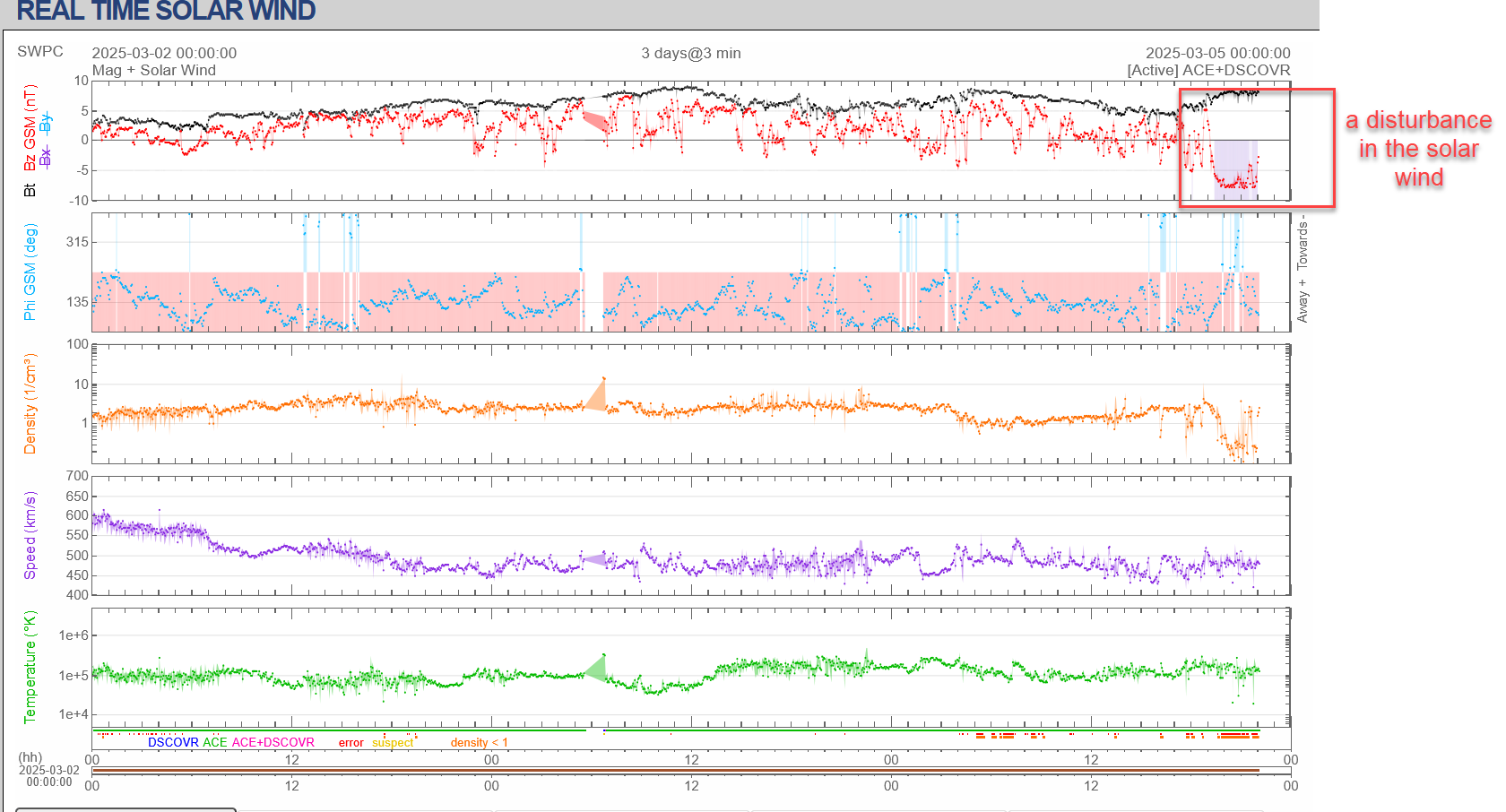The height and width of the screenshot is (812, 1506).
Task: Select the header start time 2025-03-02 00:00:00
Action: point(164,53)
